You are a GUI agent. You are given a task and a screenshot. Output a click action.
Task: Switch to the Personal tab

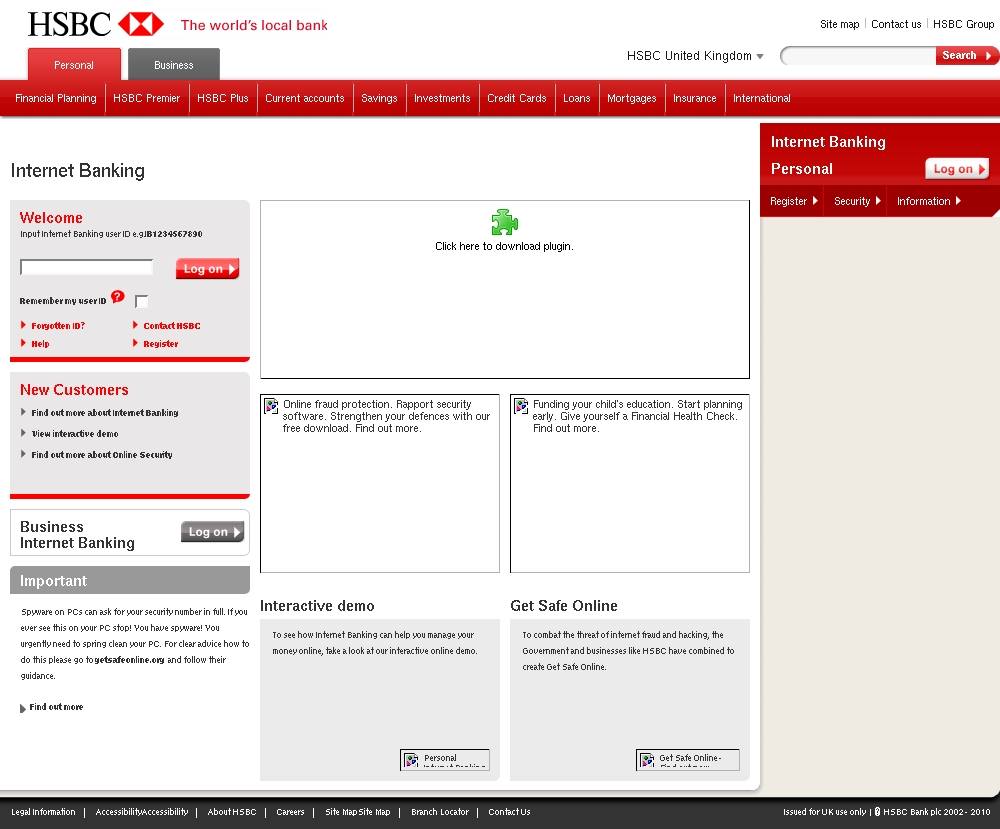(74, 64)
